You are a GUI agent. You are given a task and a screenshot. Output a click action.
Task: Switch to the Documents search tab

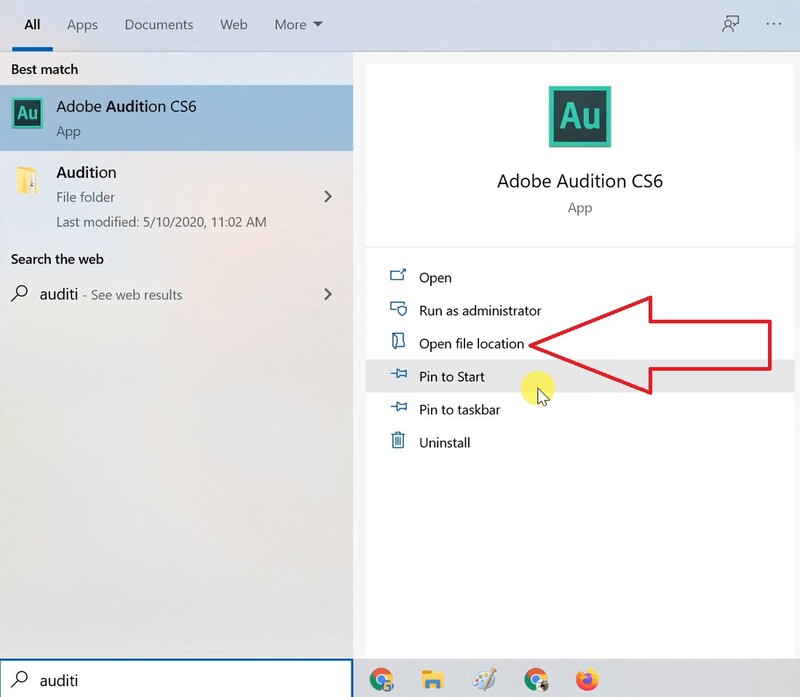pyautogui.click(x=158, y=24)
